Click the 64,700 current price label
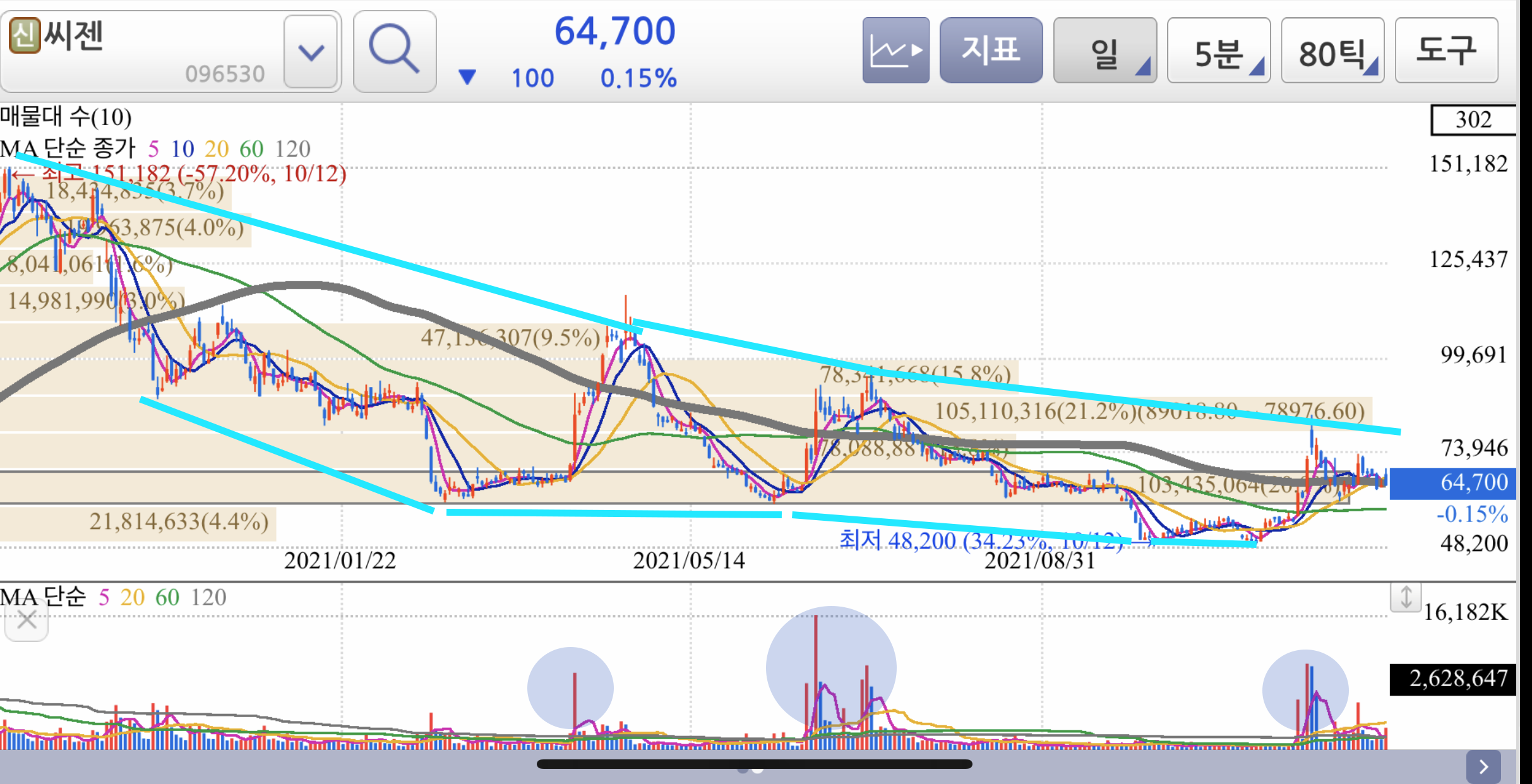This screenshot has height=784, width=1532. pyautogui.click(x=1473, y=483)
